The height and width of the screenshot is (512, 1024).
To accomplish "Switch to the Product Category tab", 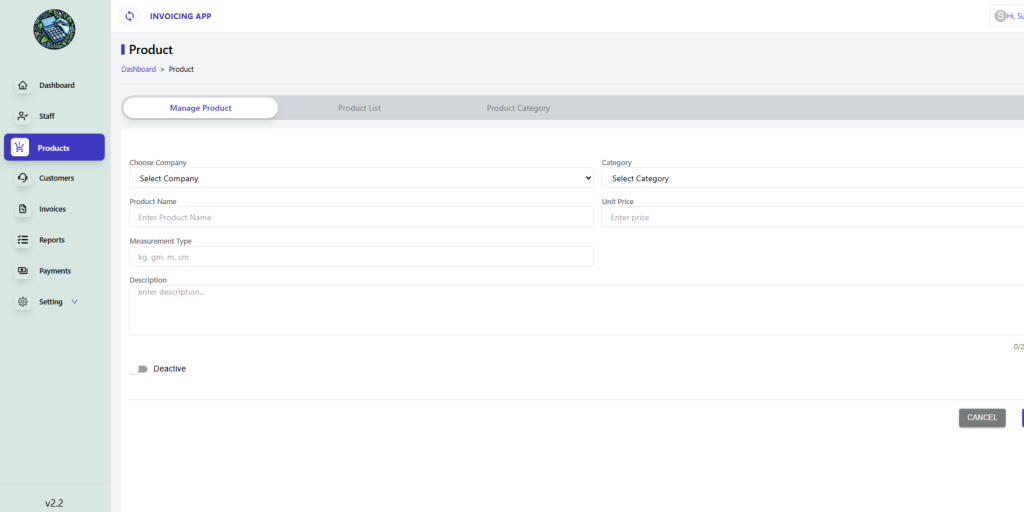I will pos(518,108).
